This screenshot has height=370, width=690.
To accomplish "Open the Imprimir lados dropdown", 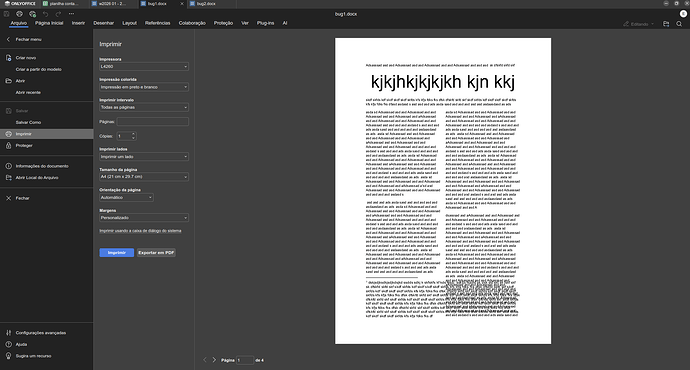I will (144, 157).
